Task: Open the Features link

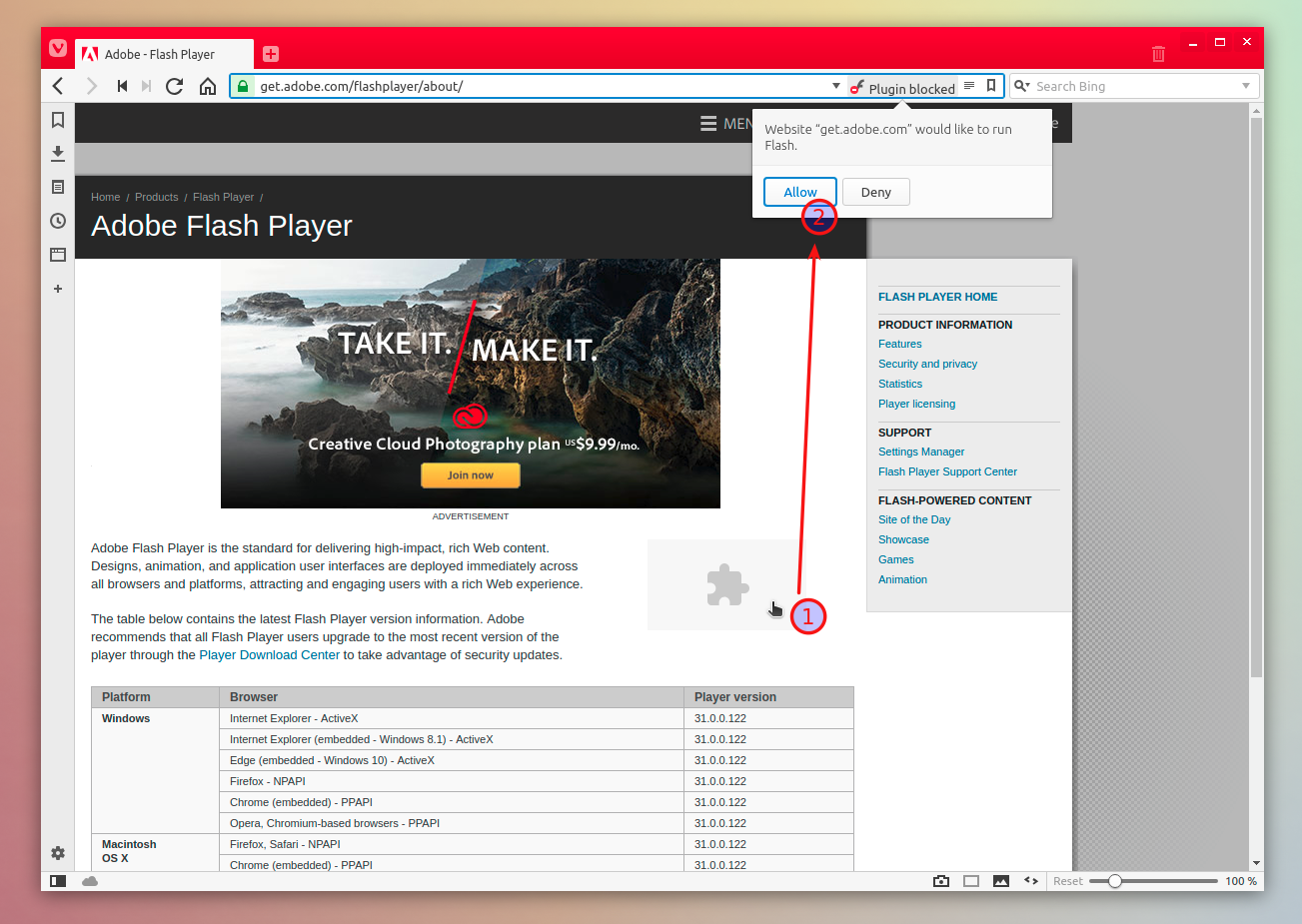Action: [900, 344]
